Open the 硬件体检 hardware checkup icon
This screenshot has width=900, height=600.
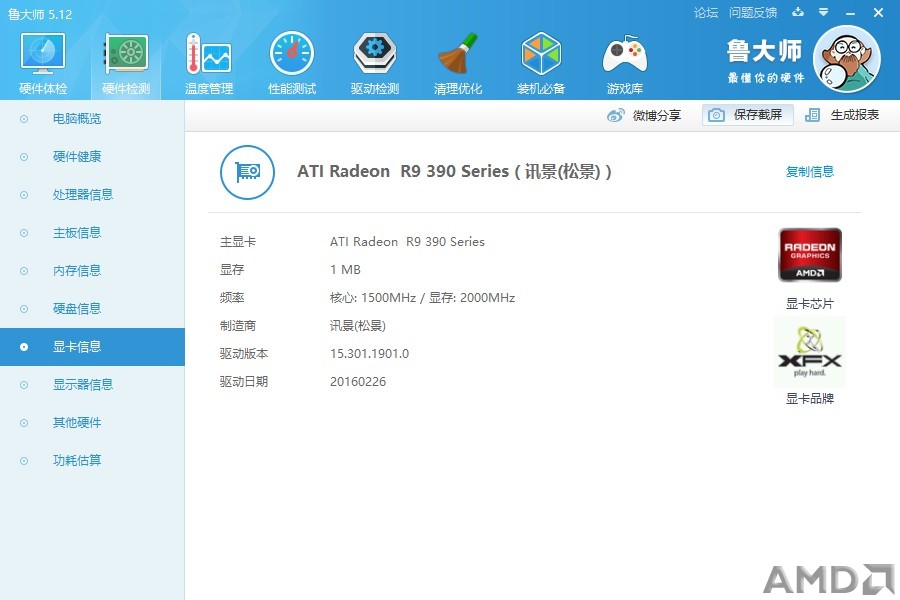point(43,54)
